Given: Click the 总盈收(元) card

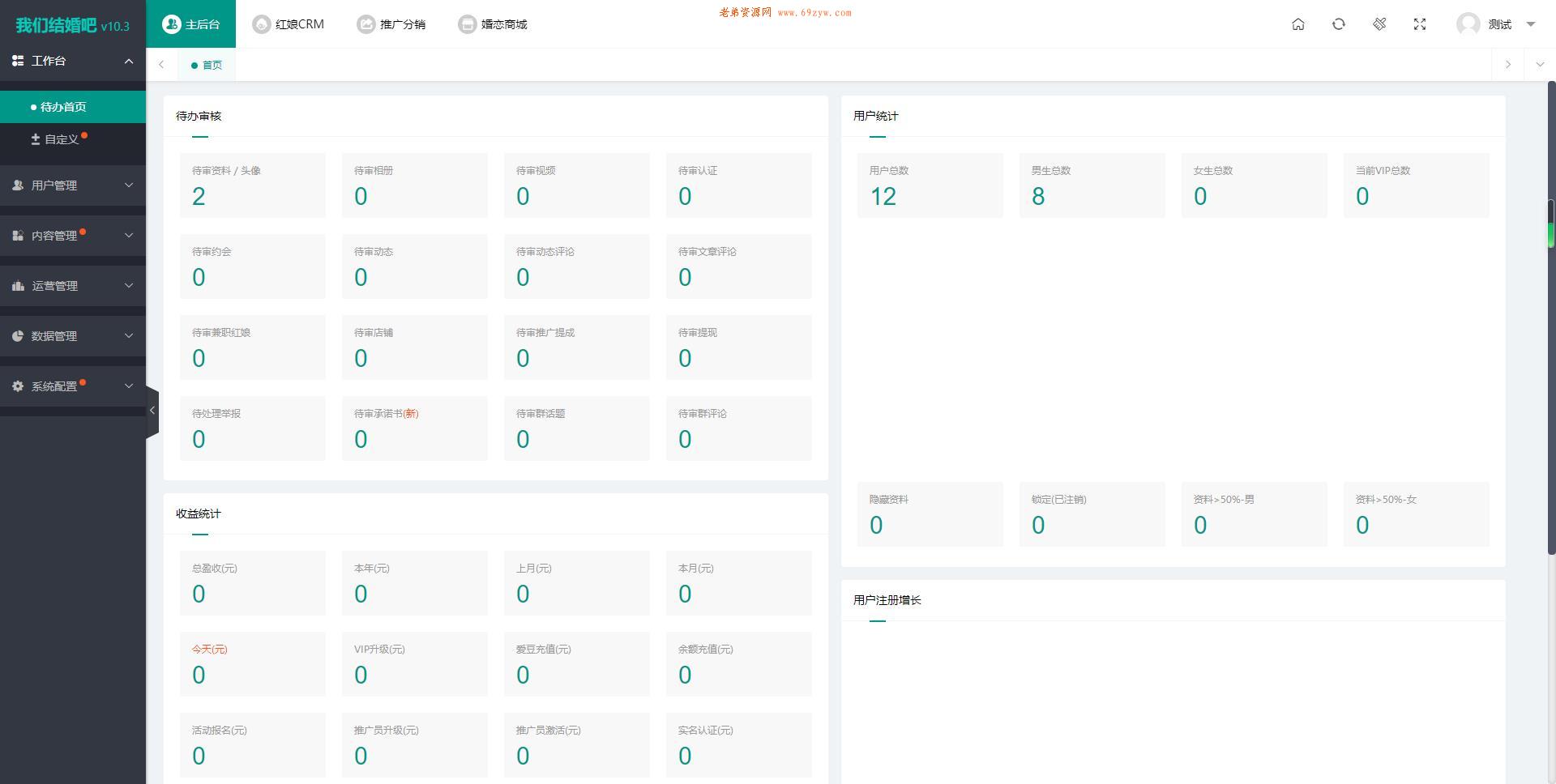Looking at the screenshot, I should (x=253, y=583).
